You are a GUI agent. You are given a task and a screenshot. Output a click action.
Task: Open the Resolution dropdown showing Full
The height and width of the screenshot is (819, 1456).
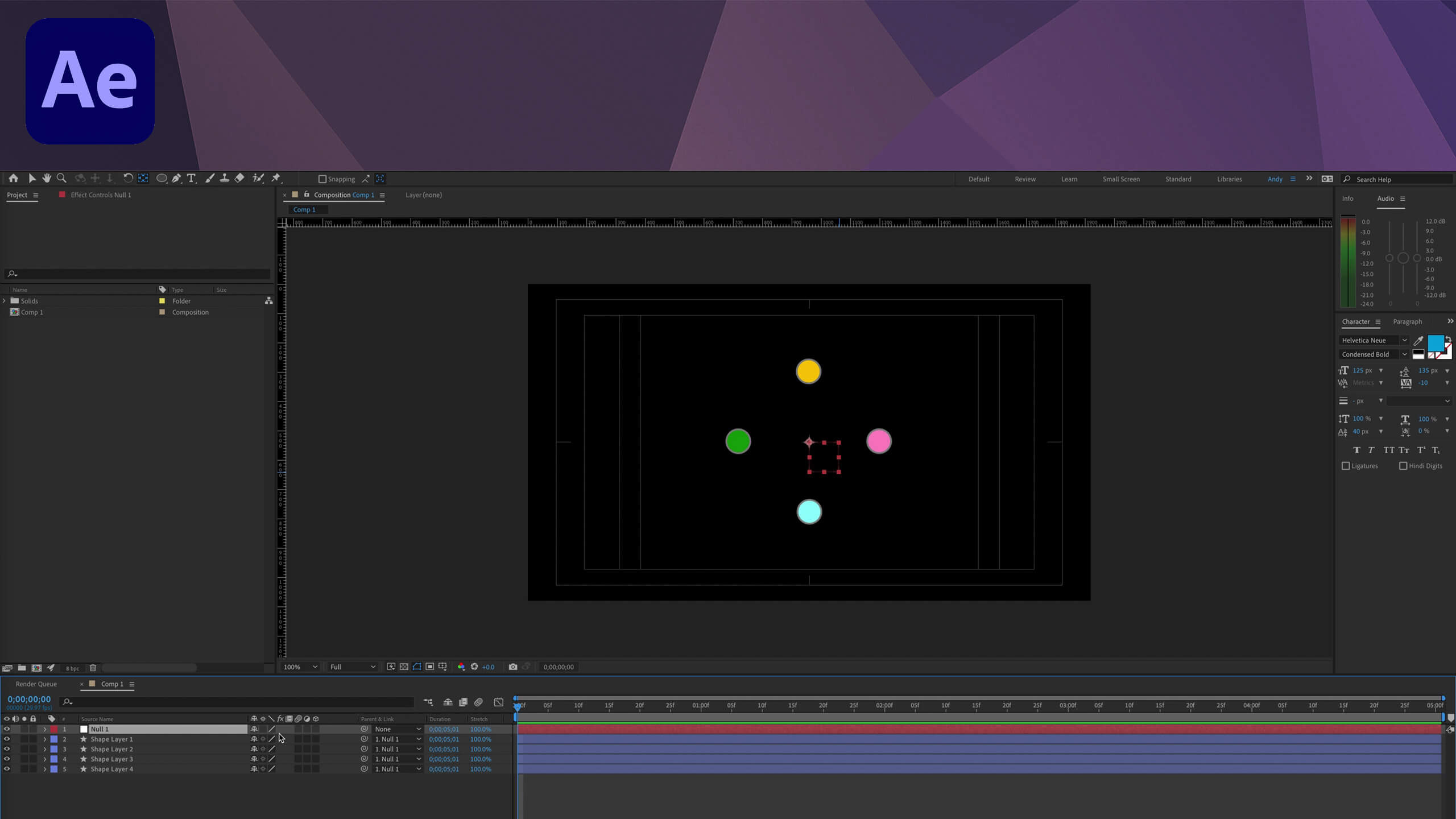[351, 667]
